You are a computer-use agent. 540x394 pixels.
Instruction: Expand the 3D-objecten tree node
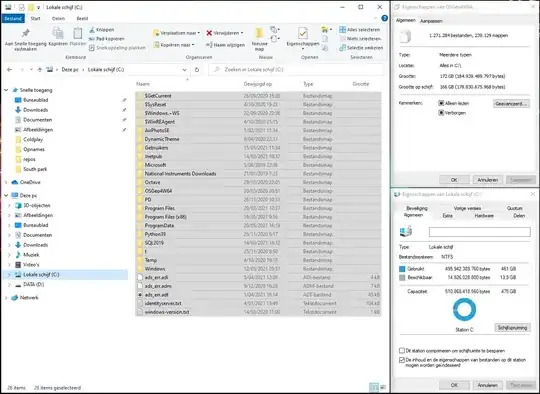click(x=9, y=205)
